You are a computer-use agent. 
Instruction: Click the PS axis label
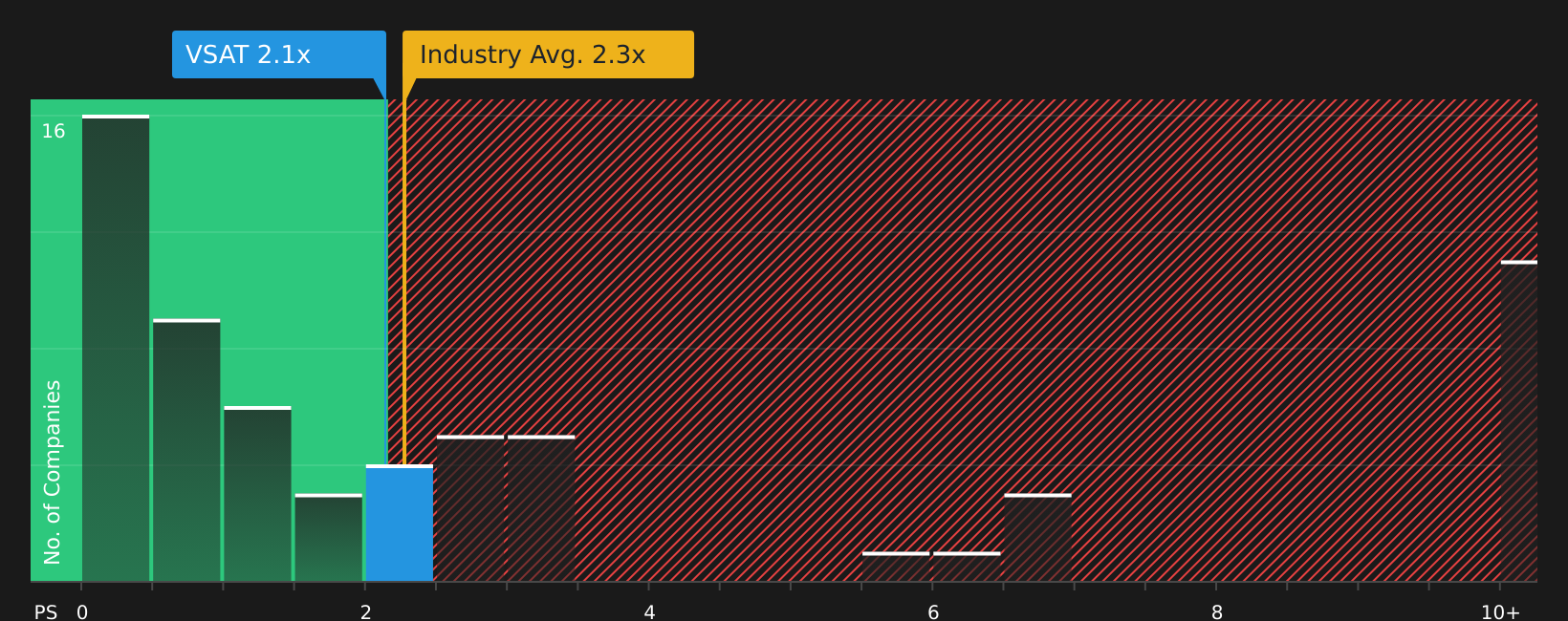tap(46, 612)
